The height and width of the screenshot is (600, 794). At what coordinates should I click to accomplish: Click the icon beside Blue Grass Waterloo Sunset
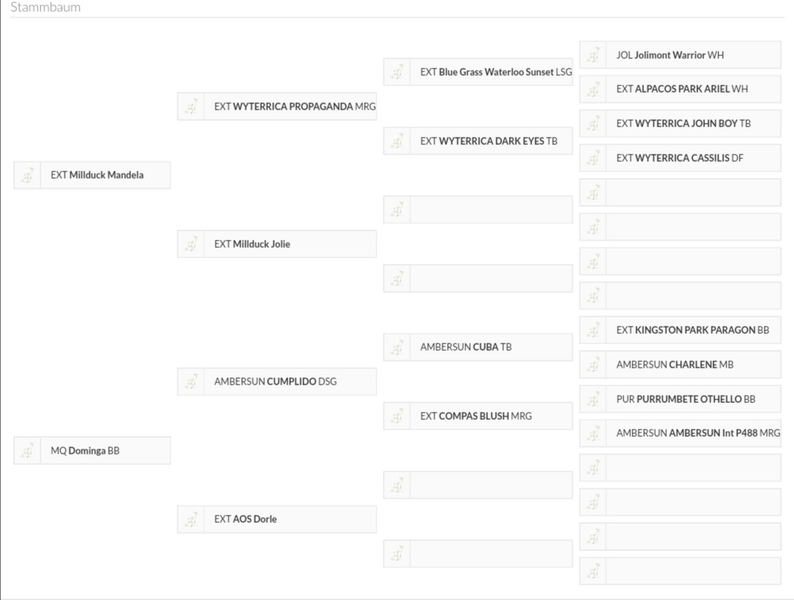point(397,72)
